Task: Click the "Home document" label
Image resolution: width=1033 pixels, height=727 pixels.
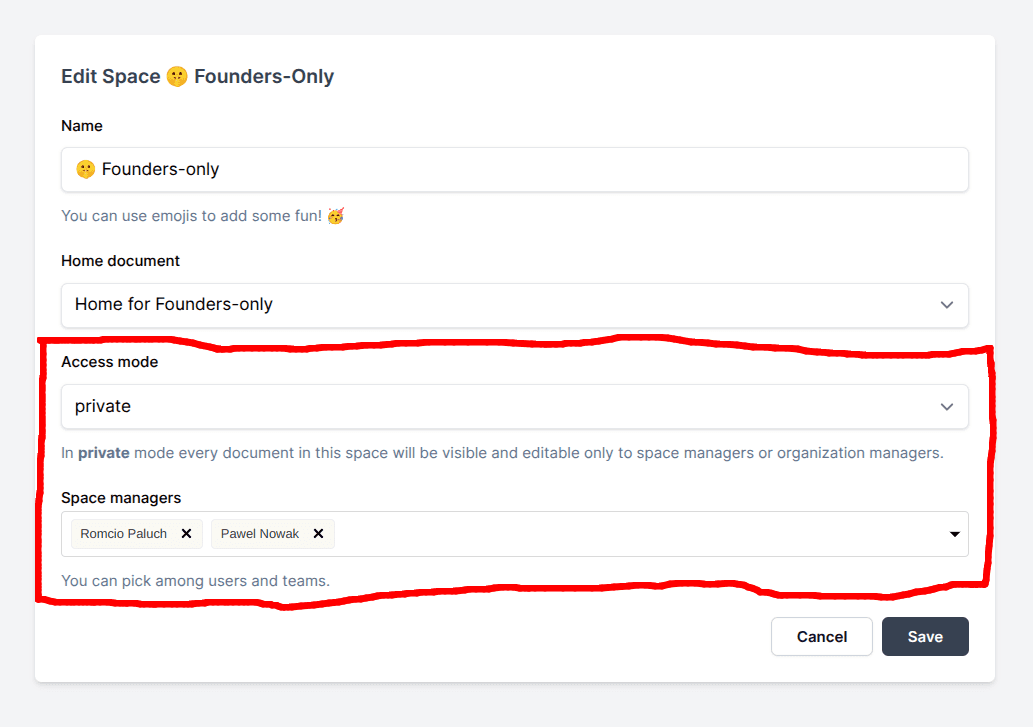Action: coord(121,261)
